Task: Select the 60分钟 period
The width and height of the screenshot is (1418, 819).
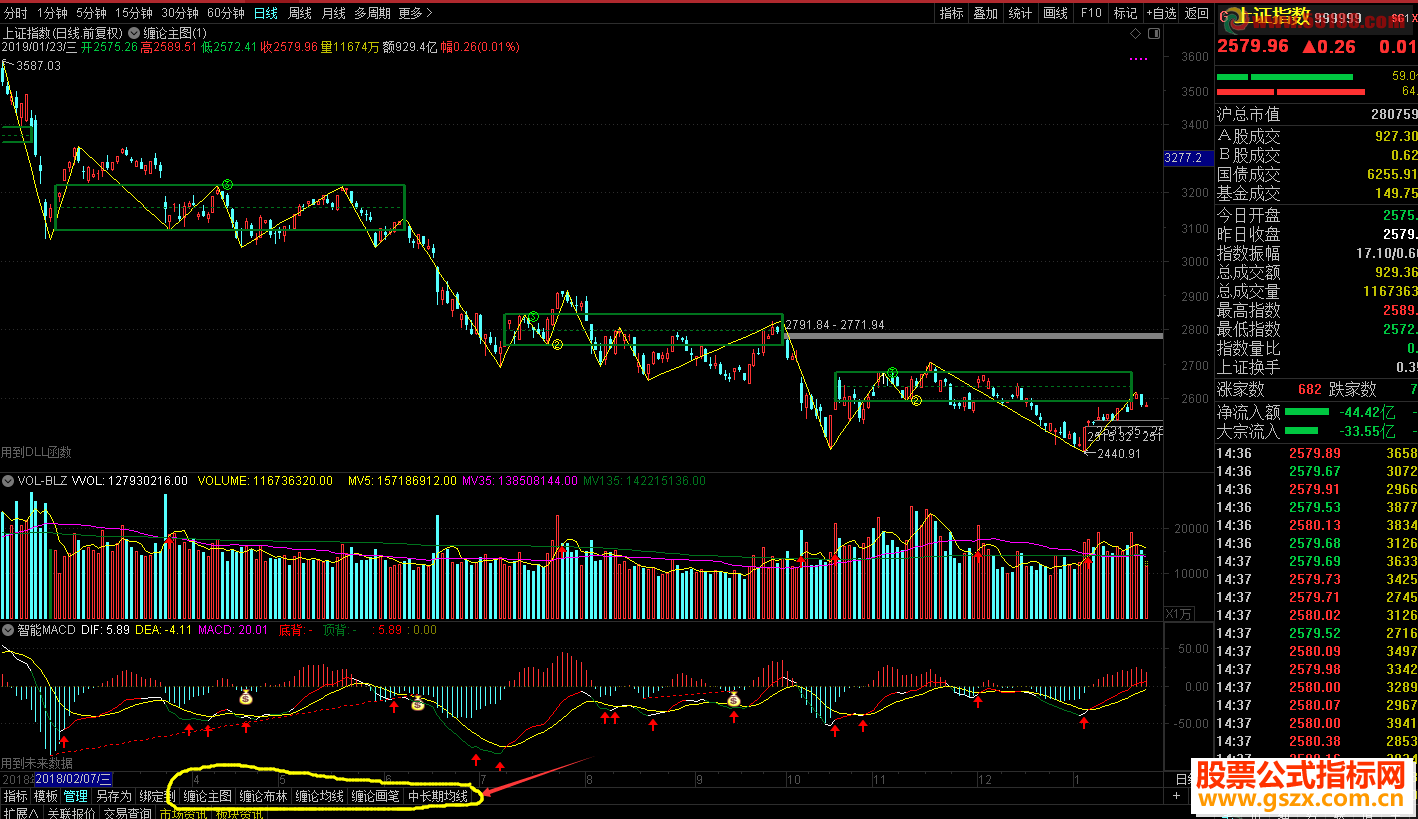Action: click(x=226, y=13)
